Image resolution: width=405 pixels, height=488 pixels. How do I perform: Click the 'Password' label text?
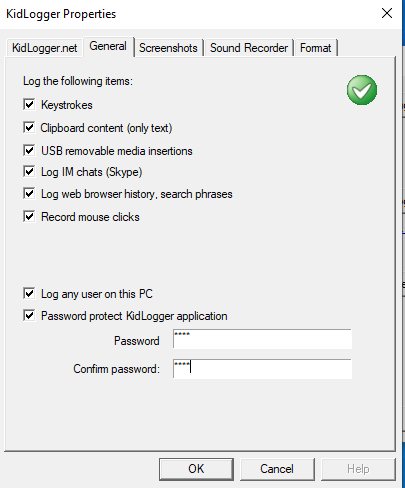click(137, 341)
